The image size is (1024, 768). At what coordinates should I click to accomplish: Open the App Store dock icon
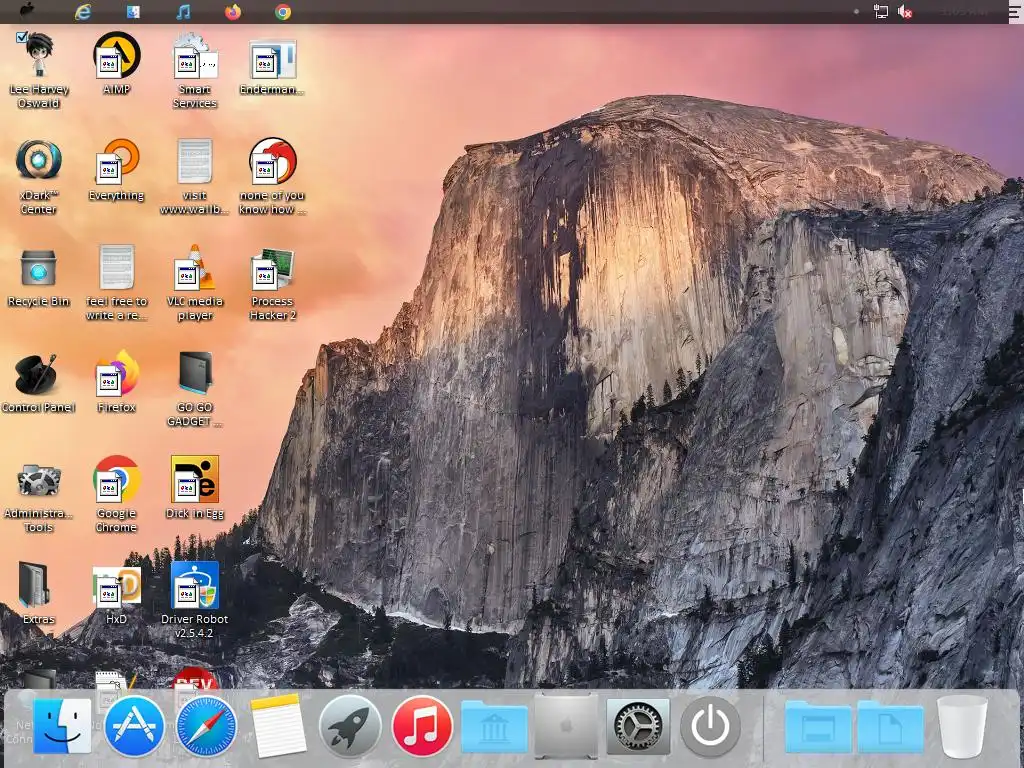click(134, 726)
